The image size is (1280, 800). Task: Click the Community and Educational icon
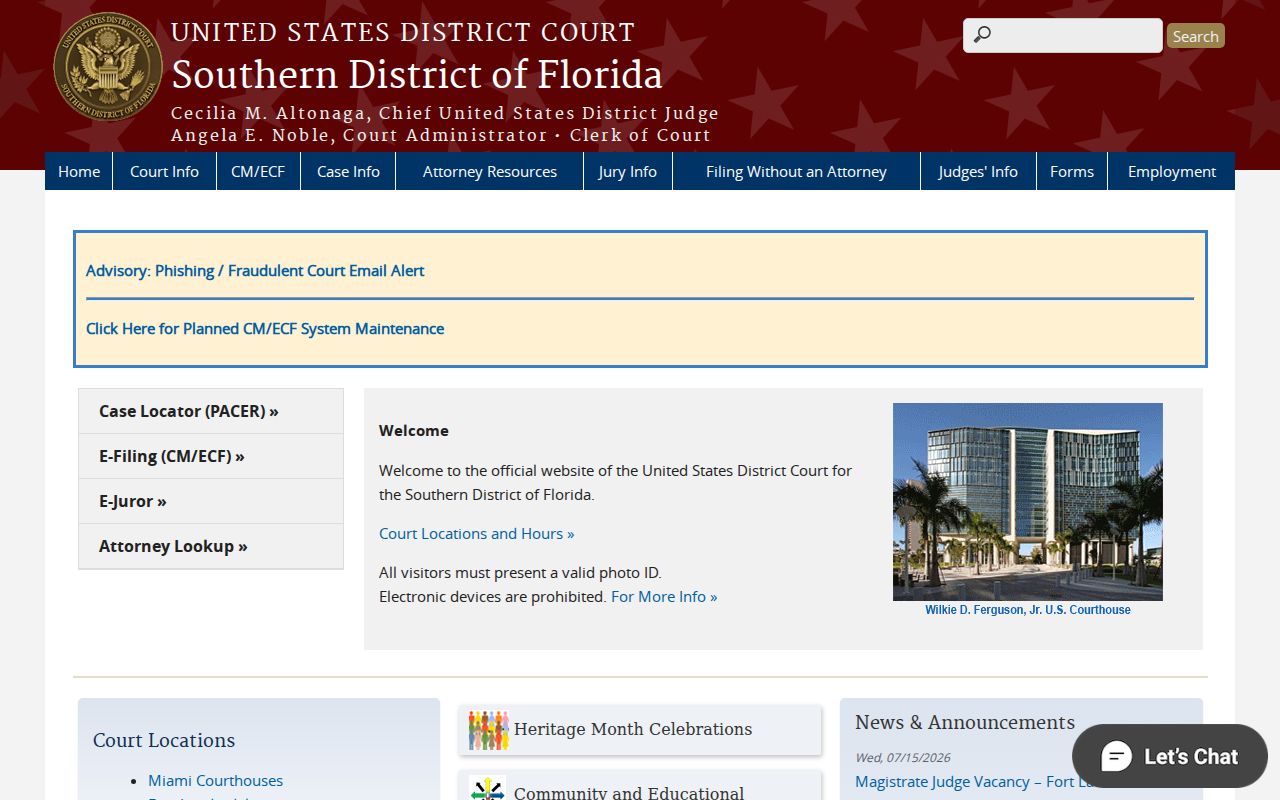click(x=488, y=789)
